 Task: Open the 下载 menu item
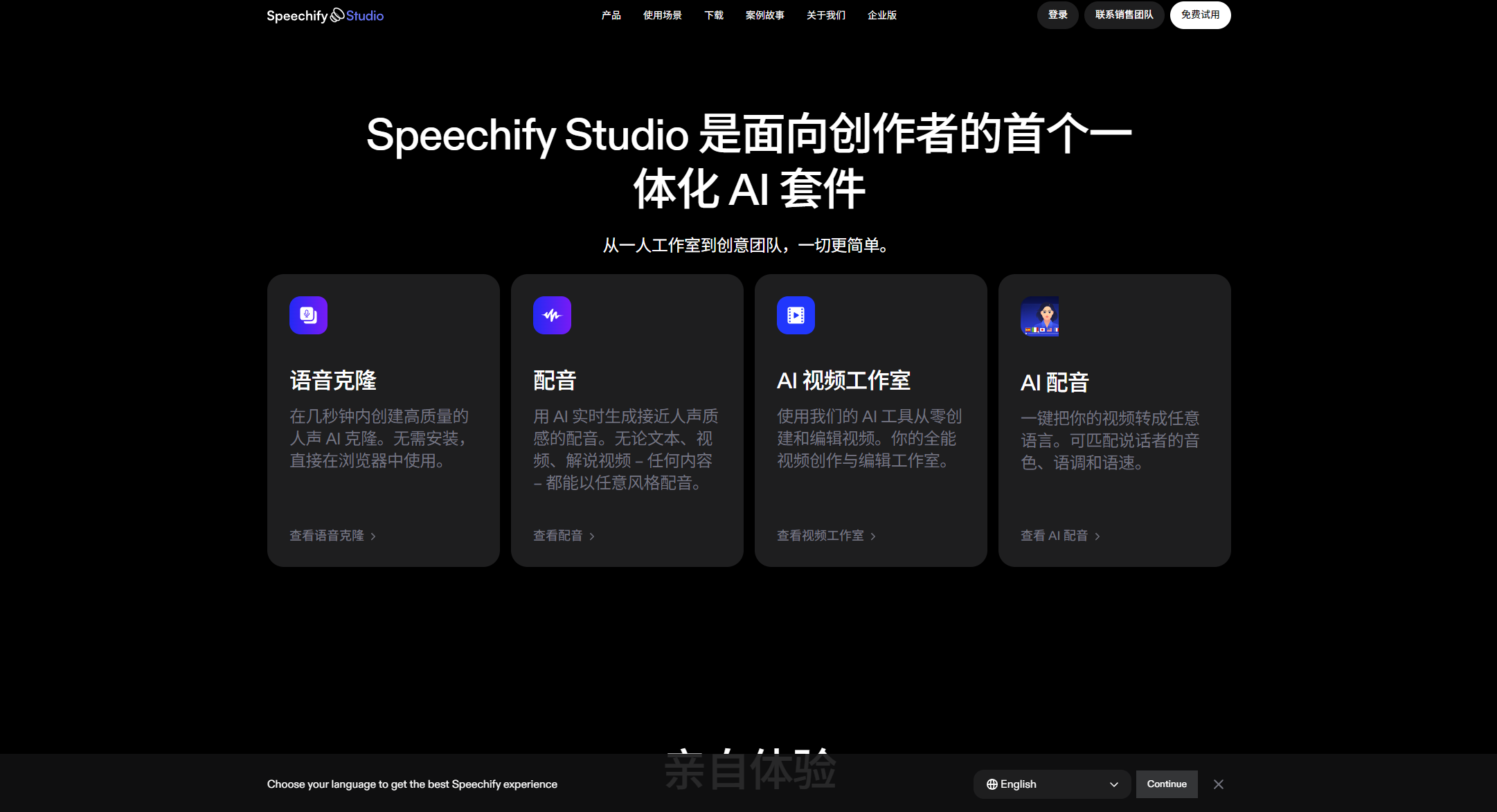[713, 15]
